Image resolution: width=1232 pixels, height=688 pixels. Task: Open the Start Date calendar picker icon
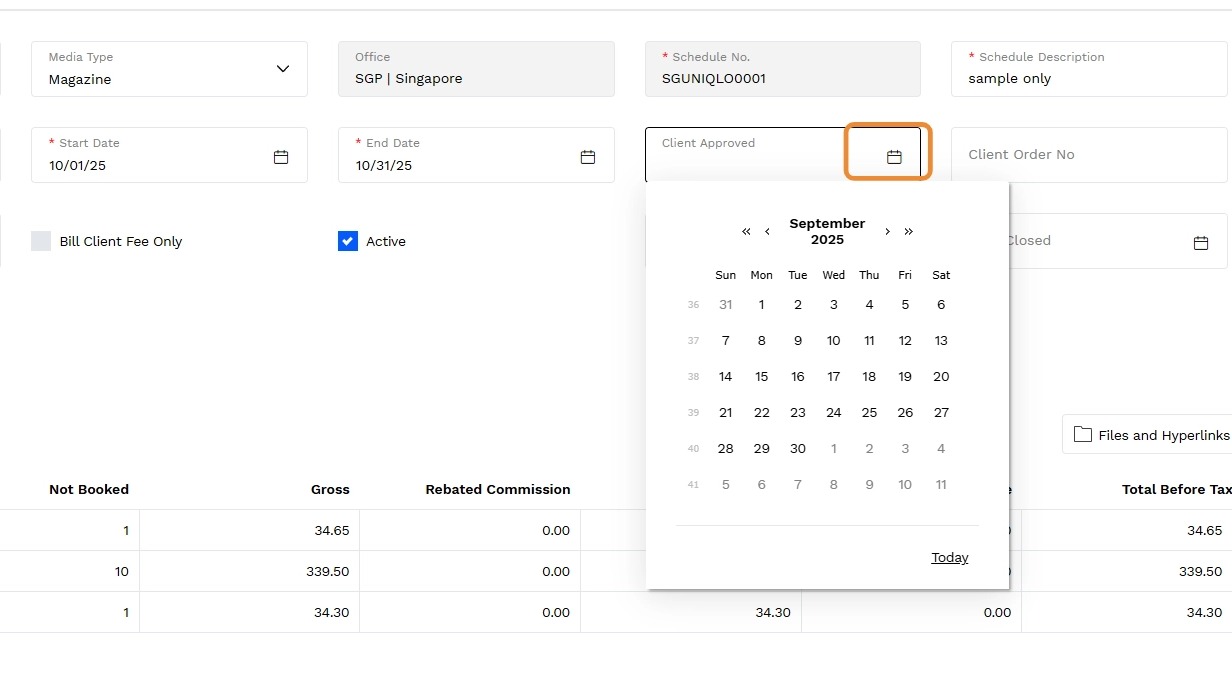pyautogui.click(x=281, y=157)
